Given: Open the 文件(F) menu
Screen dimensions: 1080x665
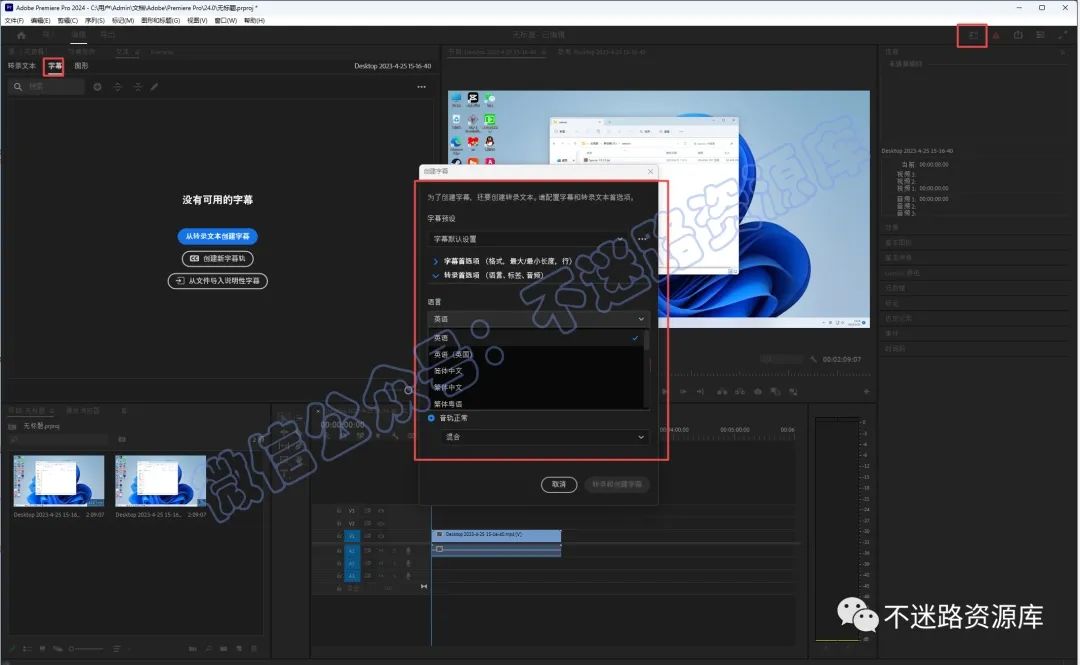Looking at the screenshot, I should click(14, 21).
